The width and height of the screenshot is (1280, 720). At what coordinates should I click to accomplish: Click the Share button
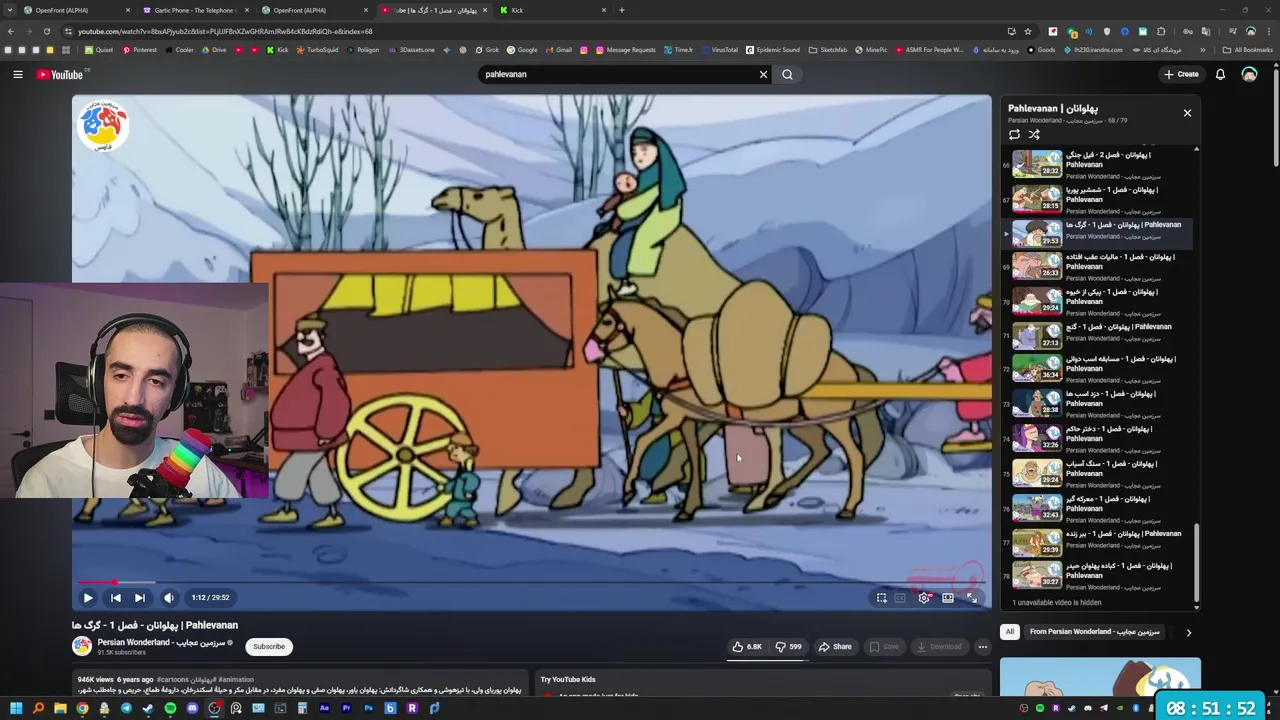point(835,647)
